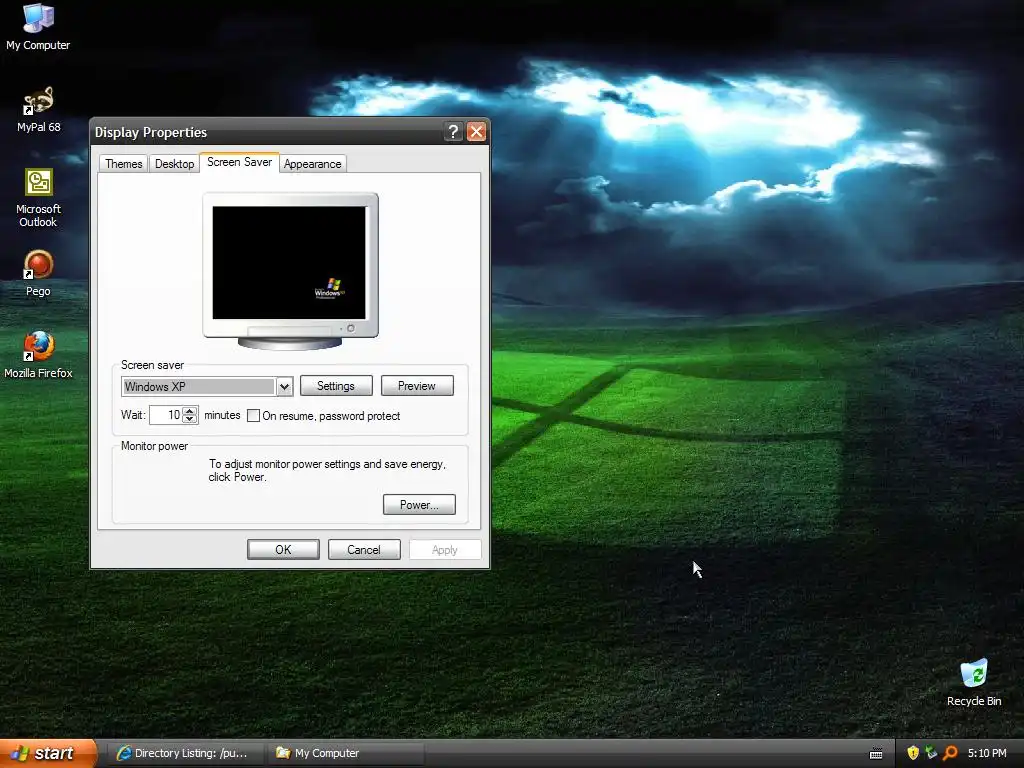Select the Screen Saver tab
Viewport: 1024px width, 768px height.
tap(239, 162)
